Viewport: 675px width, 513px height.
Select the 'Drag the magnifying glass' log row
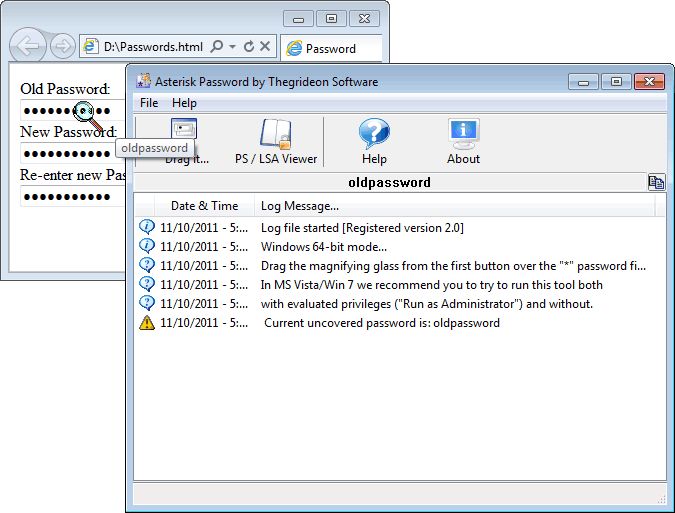click(399, 266)
